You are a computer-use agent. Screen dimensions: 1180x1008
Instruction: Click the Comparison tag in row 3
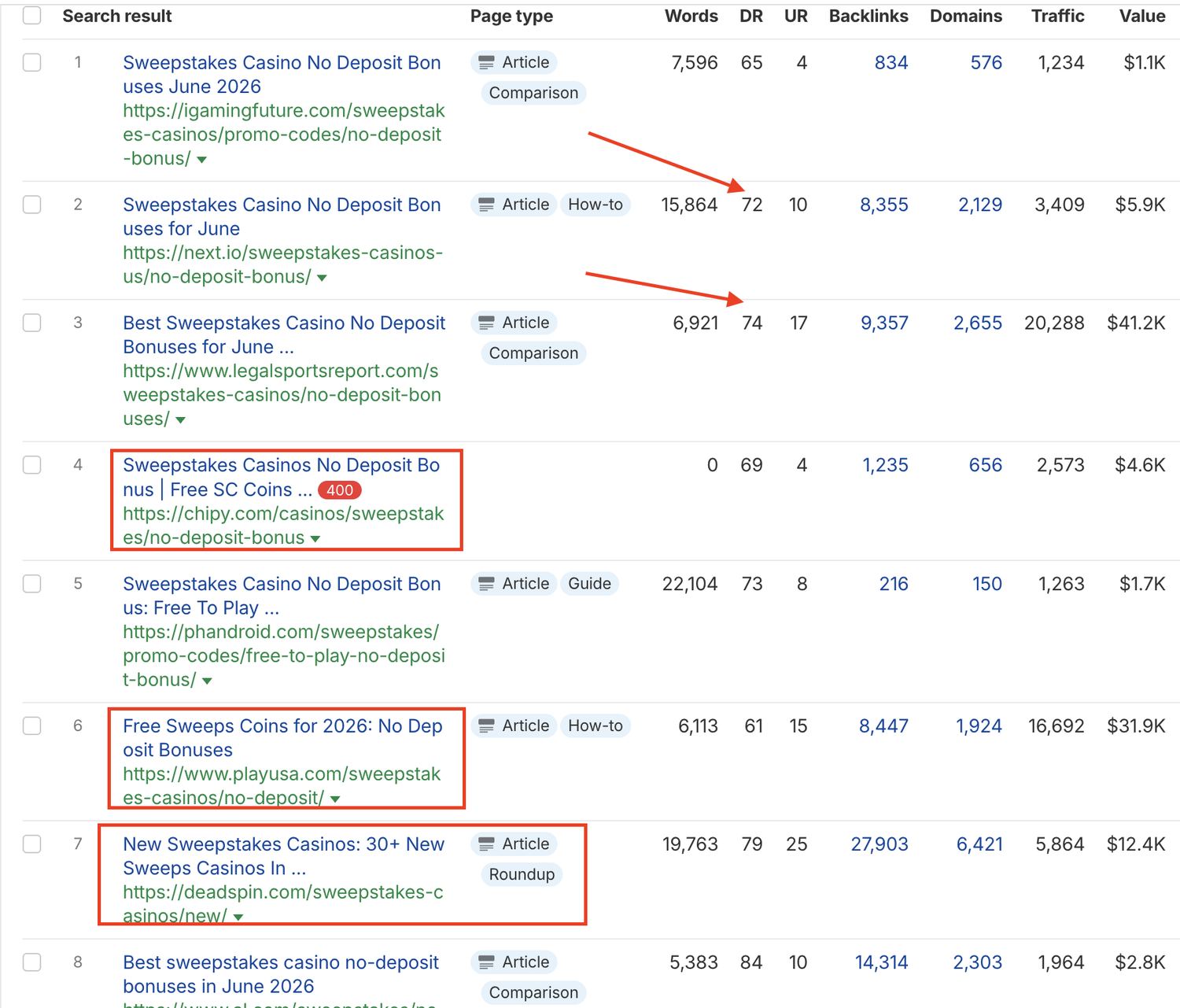(x=533, y=353)
